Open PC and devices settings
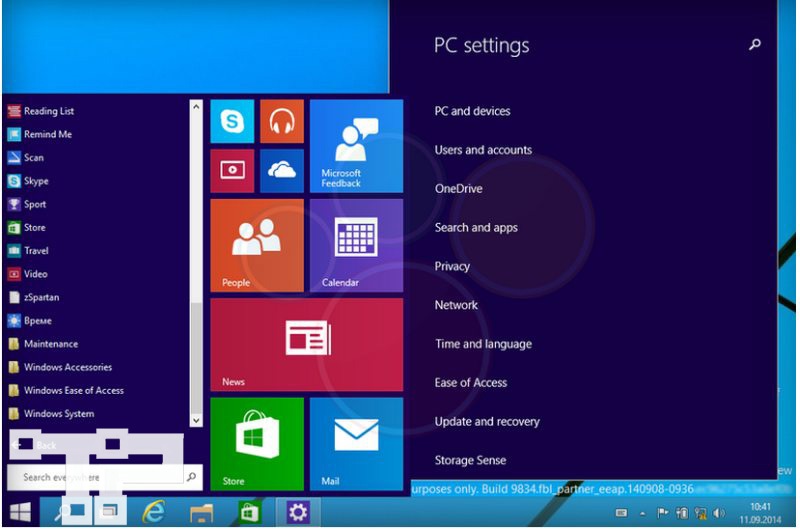This screenshot has height=530, width=800. [x=472, y=111]
